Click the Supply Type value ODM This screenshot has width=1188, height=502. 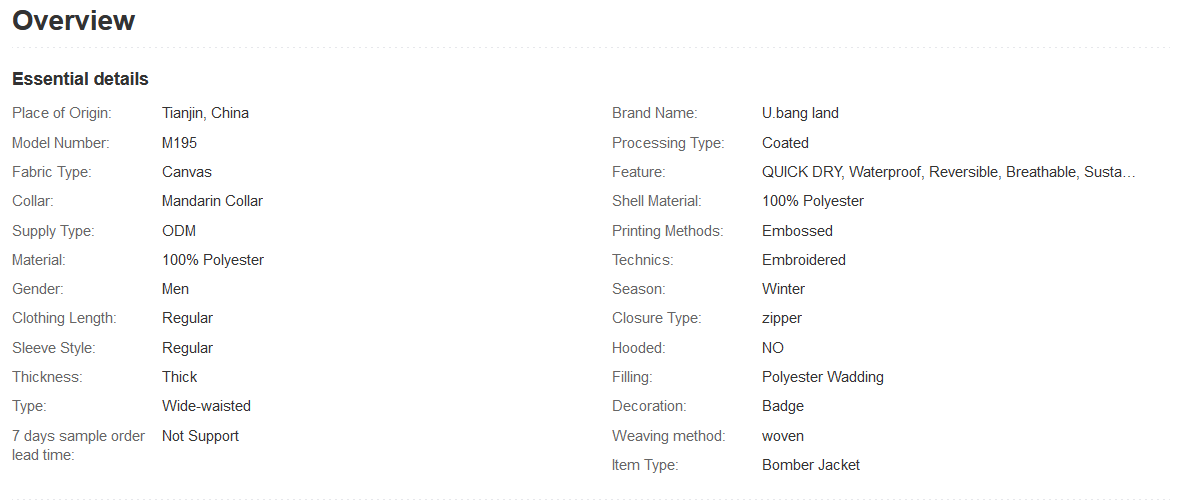coord(178,231)
